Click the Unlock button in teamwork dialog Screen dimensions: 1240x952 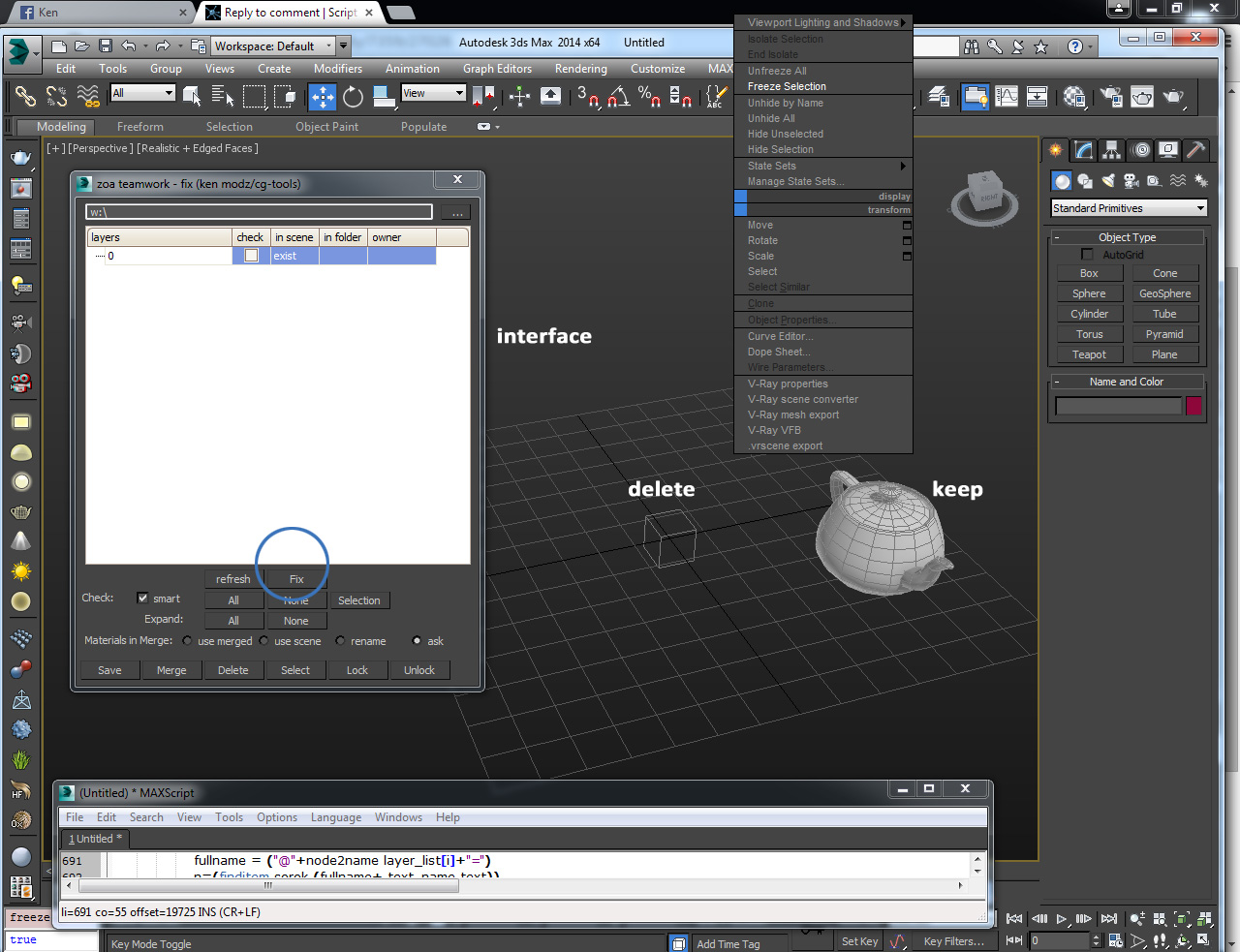419,670
